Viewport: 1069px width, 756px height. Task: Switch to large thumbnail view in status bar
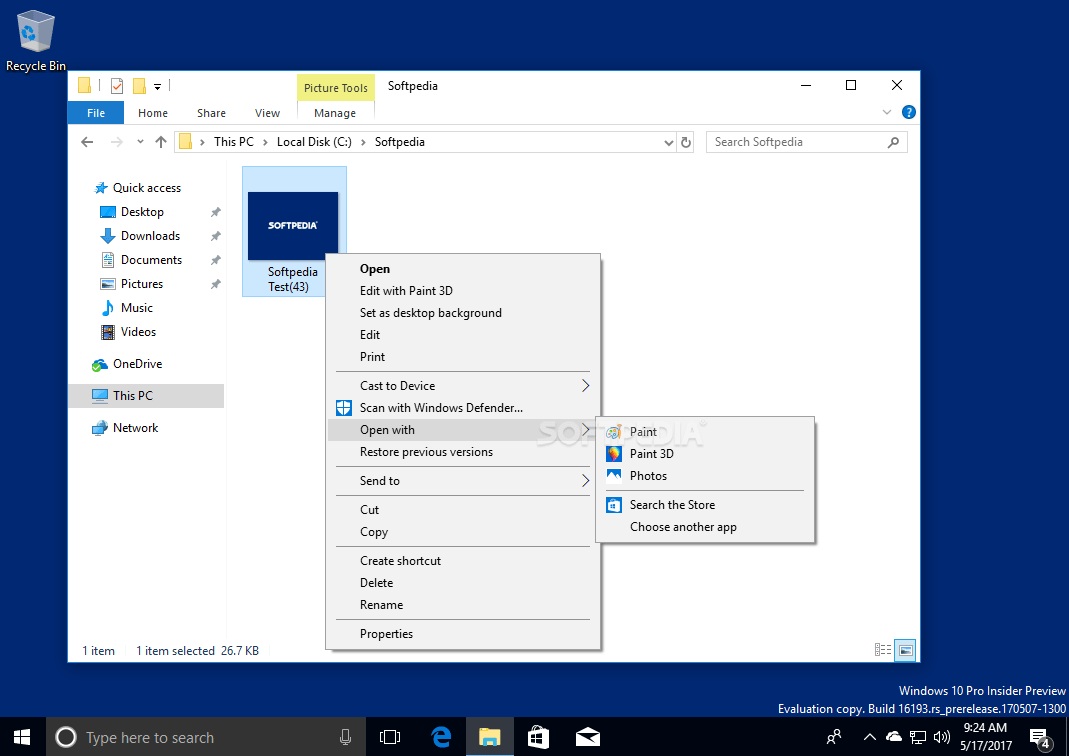[905, 650]
